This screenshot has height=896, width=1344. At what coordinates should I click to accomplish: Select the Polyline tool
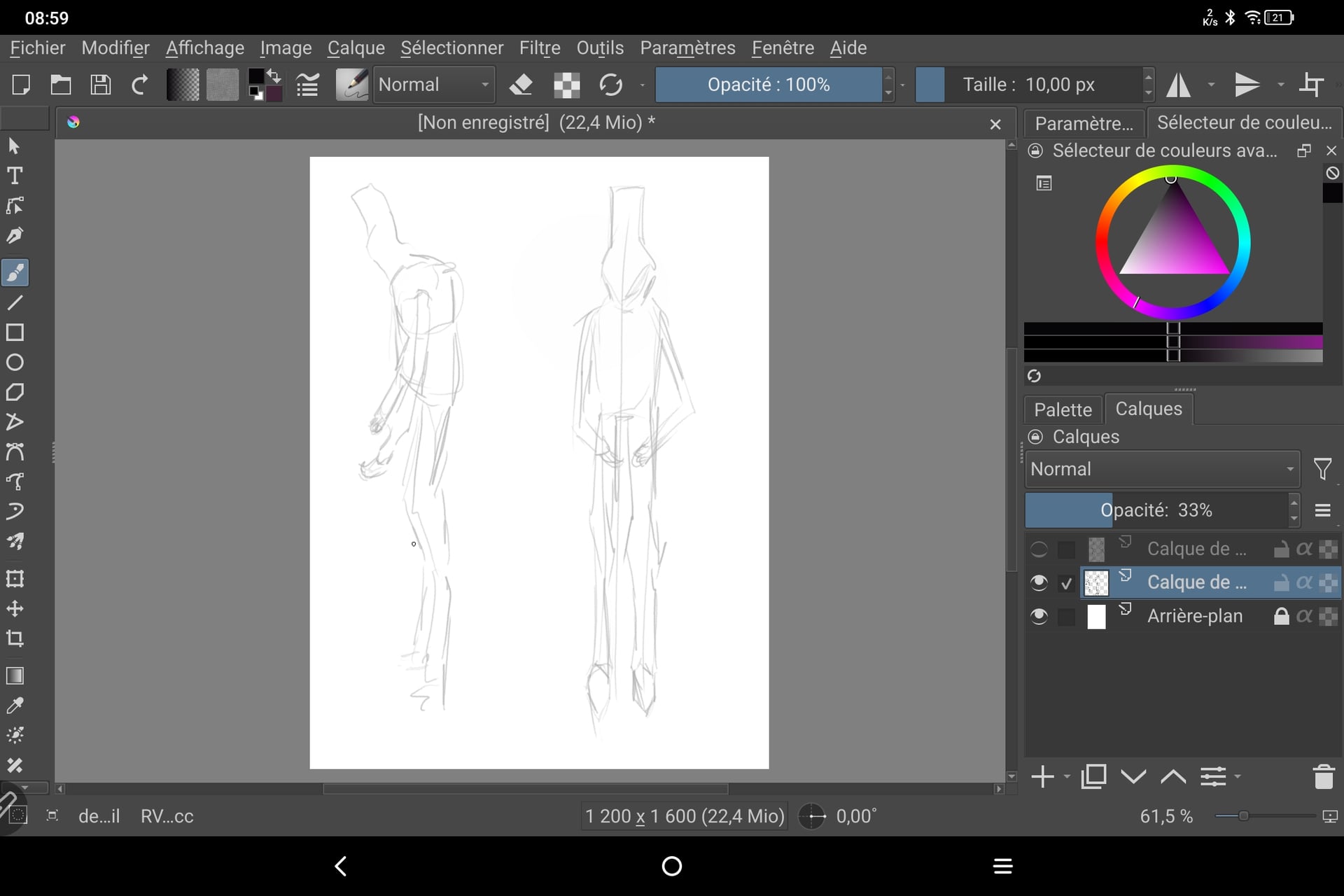point(15,422)
